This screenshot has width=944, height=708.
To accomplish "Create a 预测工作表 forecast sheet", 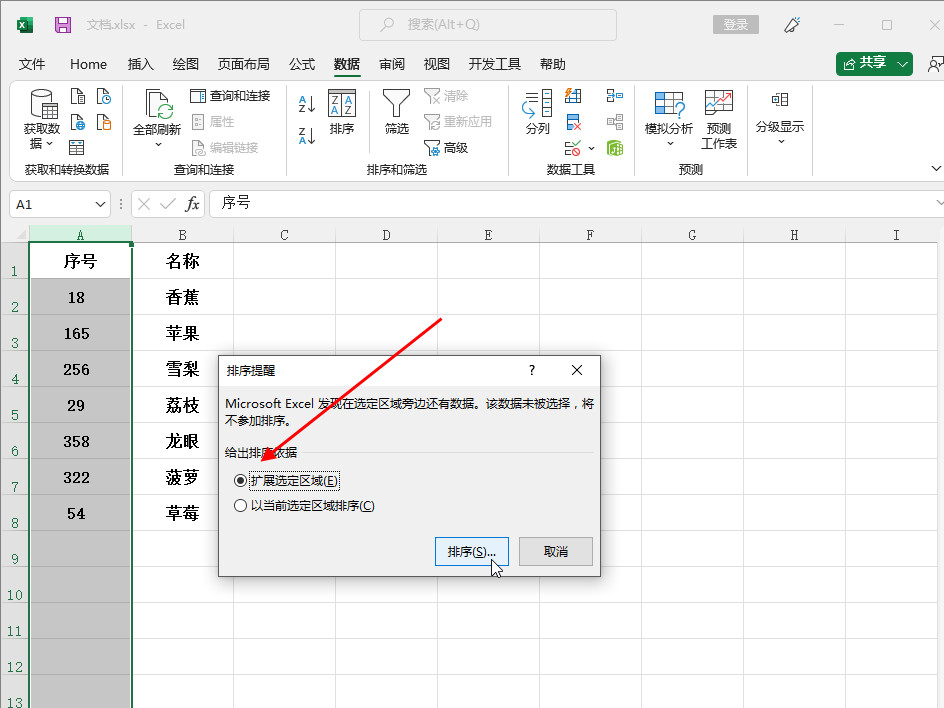I will [719, 119].
